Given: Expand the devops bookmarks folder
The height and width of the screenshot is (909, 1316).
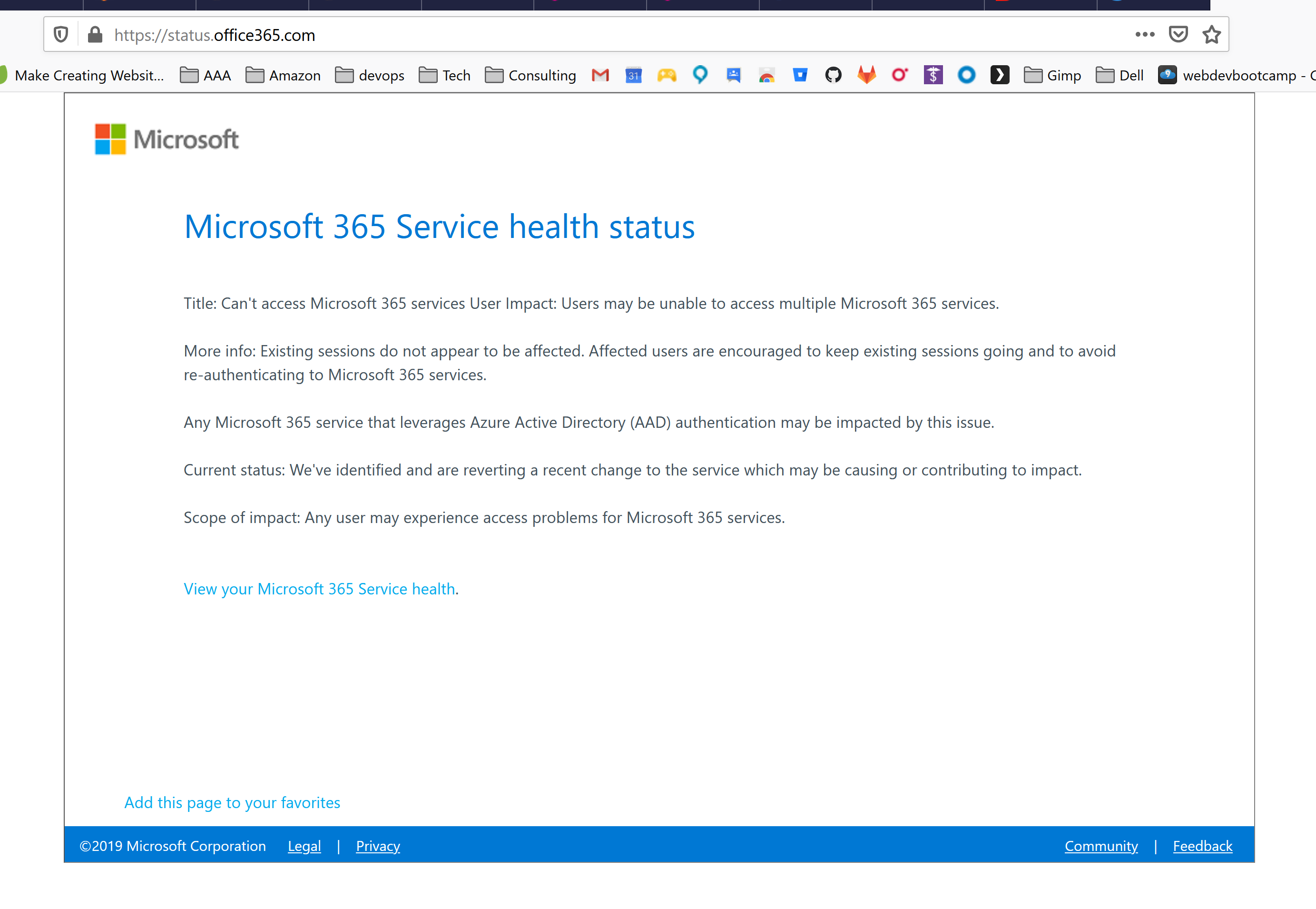Looking at the screenshot, I should (370, 75).
